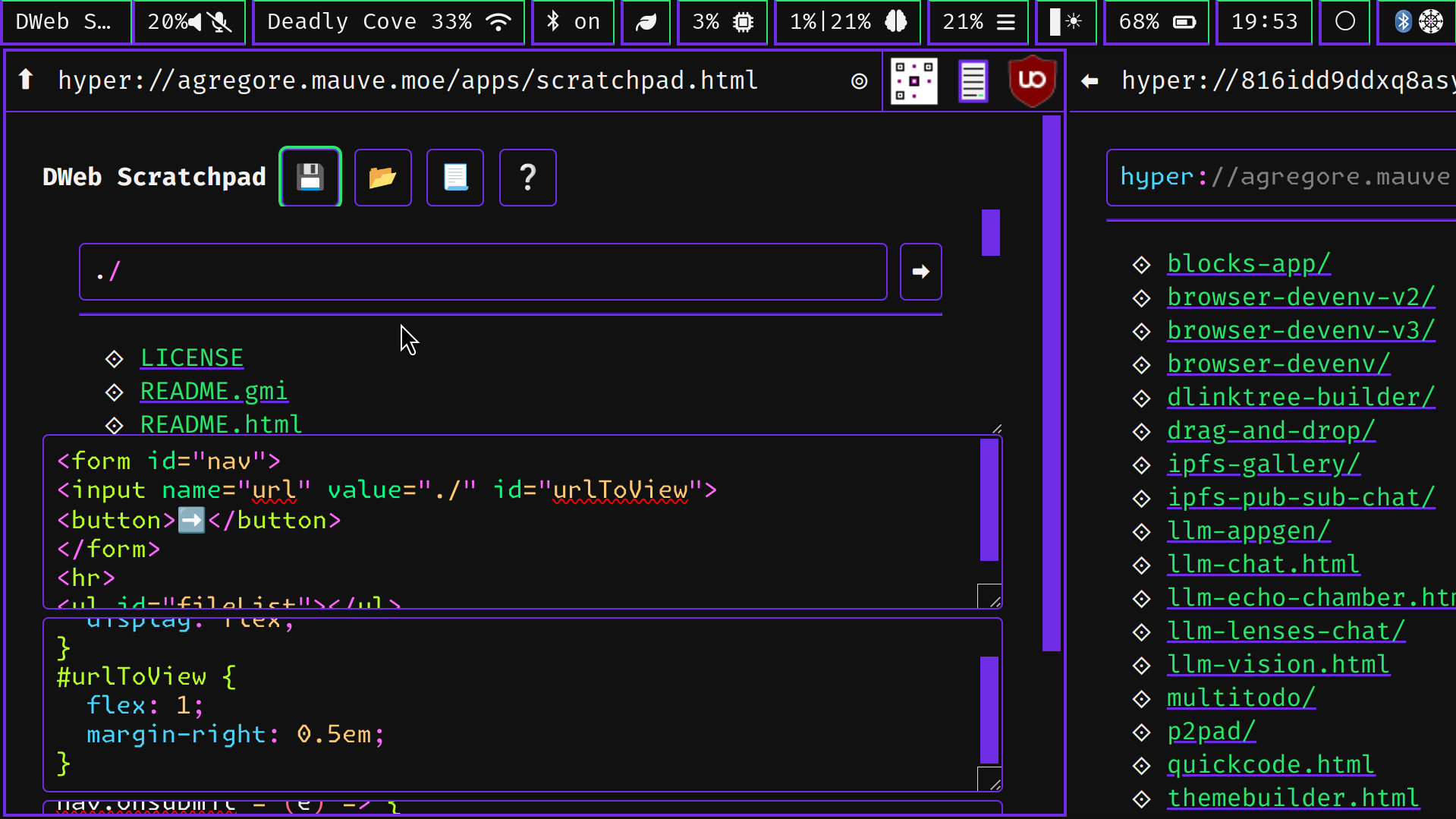Open blocks-app/ folder link
Viewport: 1456px width, 819px height.
click(1248, 263)
